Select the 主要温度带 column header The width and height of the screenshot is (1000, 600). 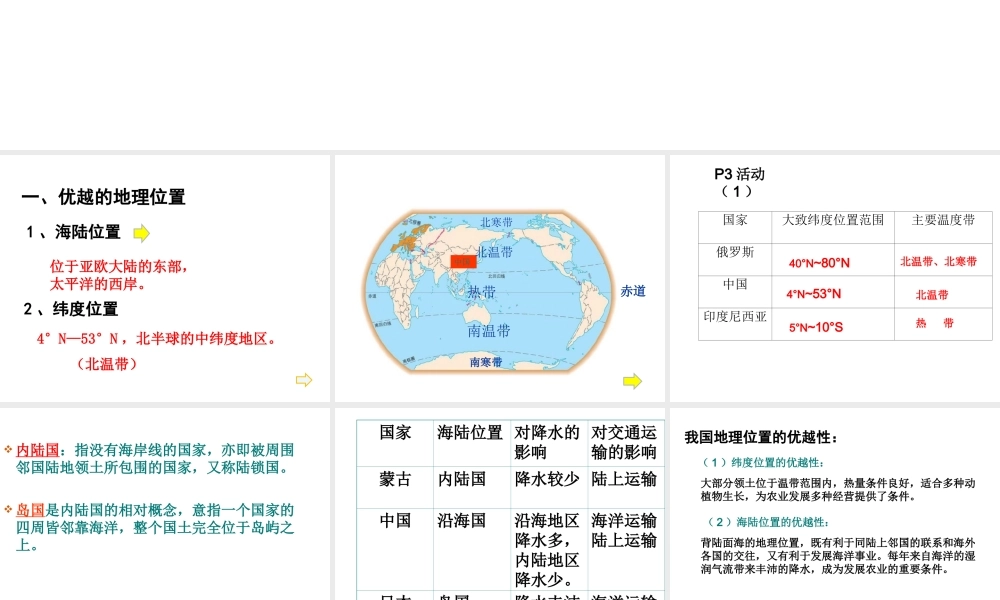(943, 220)
